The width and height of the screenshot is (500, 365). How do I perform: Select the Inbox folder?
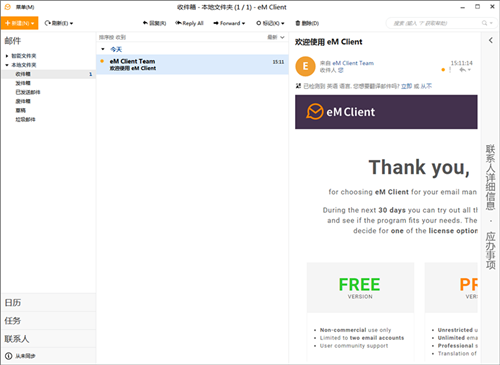[49, 74]
